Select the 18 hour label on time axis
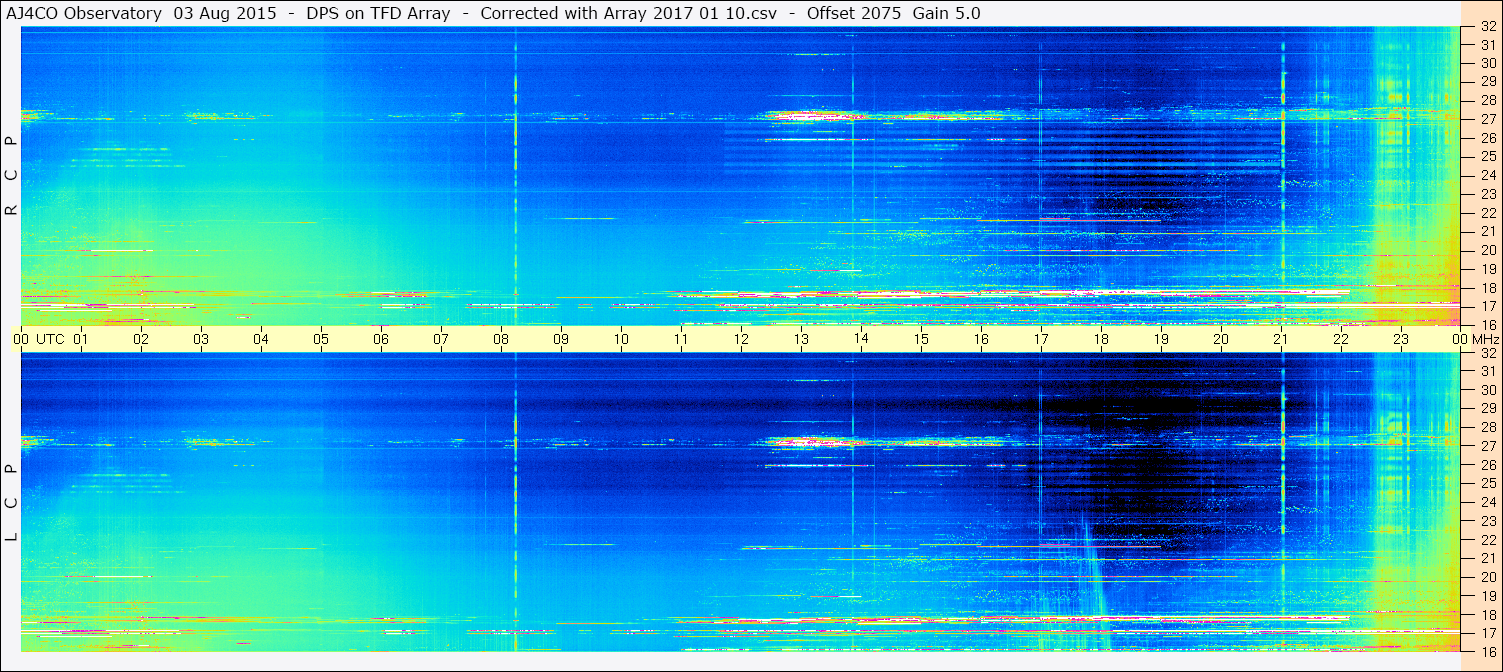1503x672 pixels. pyautogui.click(x=1101, y=339)
